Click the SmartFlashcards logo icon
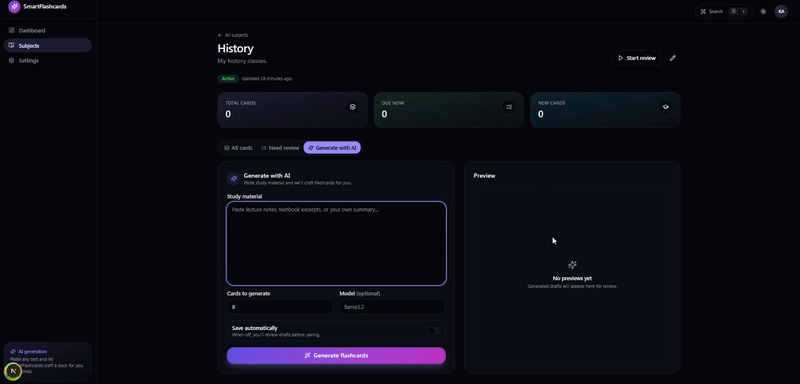Viewport: 800px width, 384px height. pos(14,7)
